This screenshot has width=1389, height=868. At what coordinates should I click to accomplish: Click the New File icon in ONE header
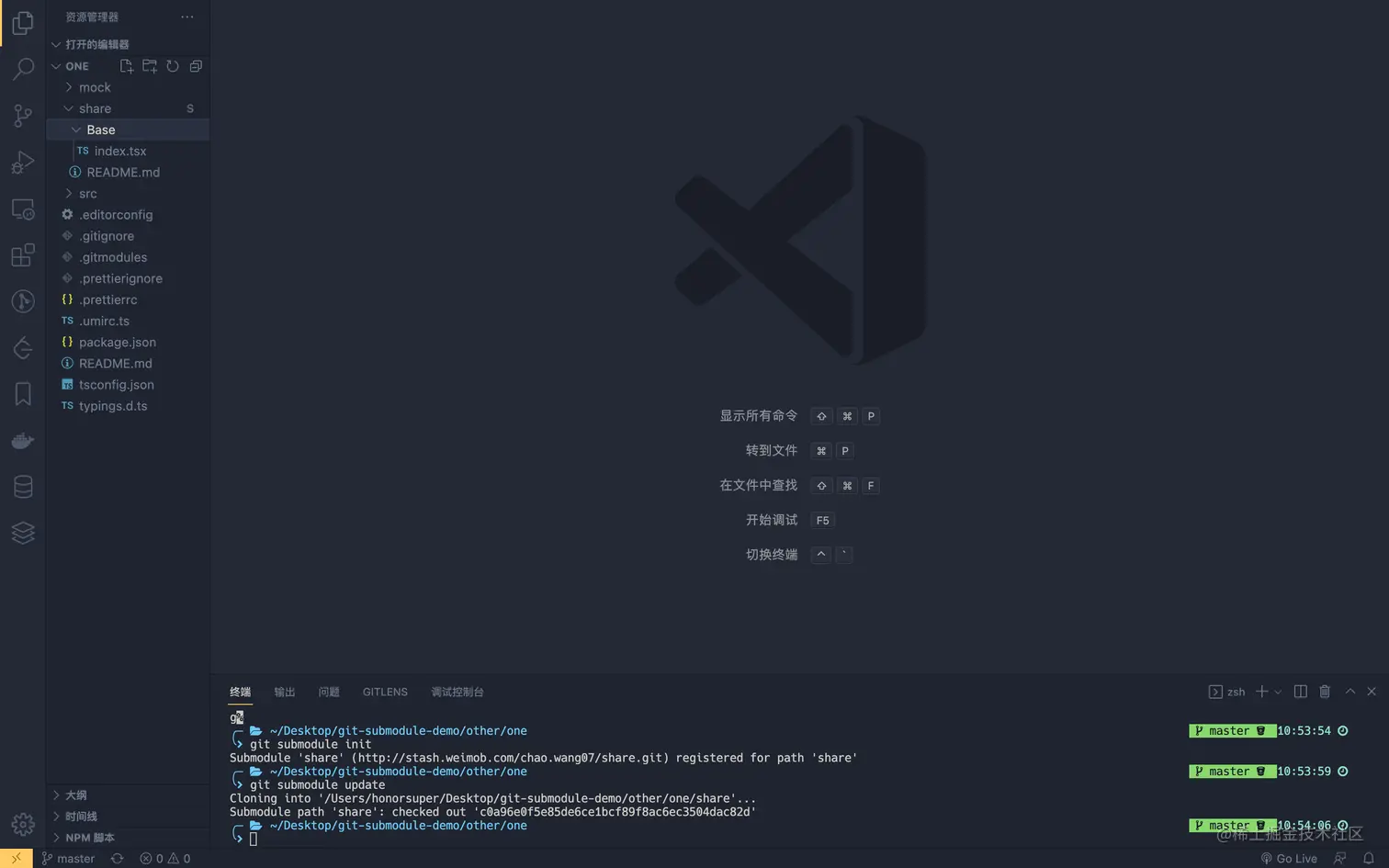[127, 66]
